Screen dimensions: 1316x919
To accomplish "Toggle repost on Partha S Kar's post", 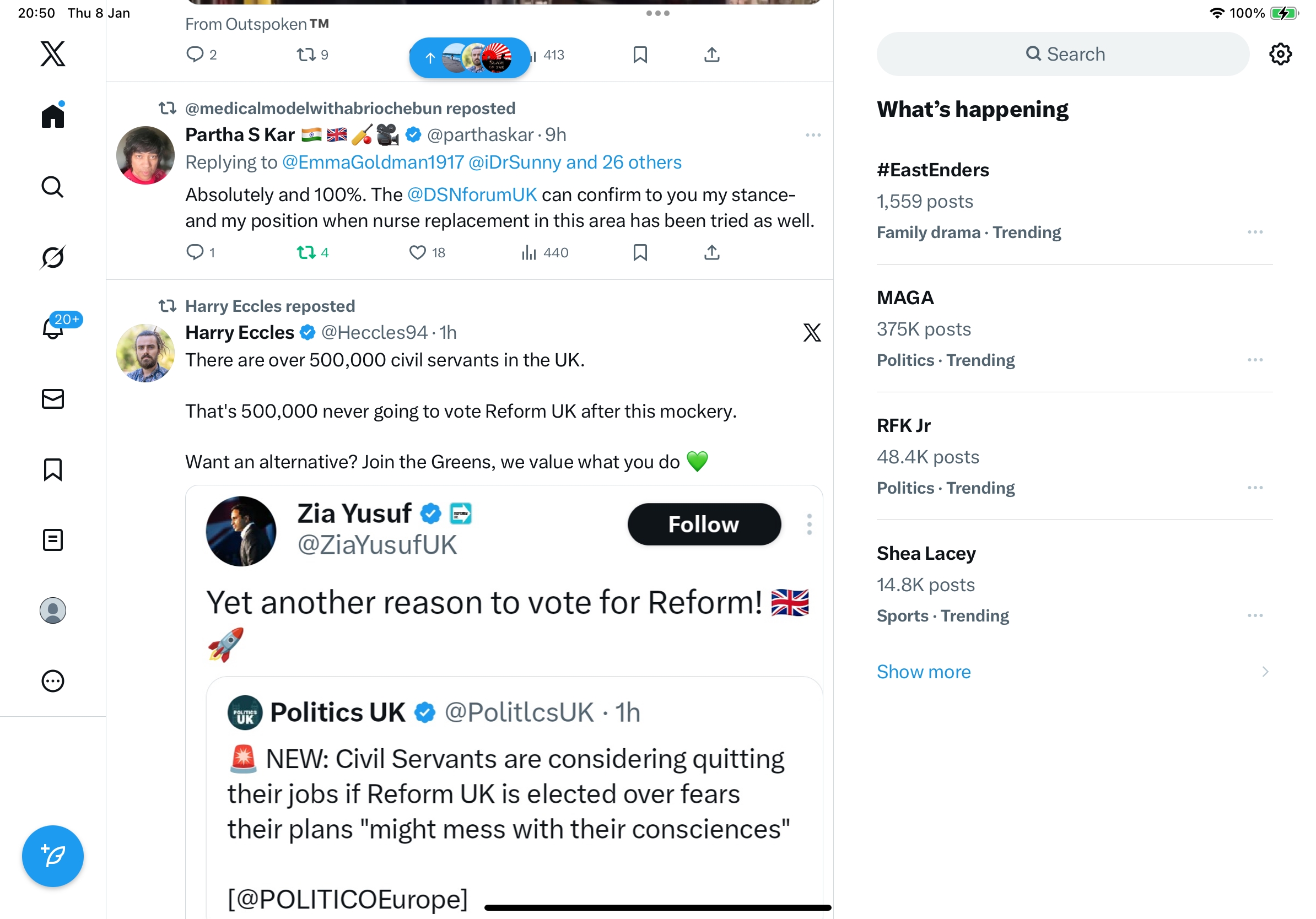I will coord(306,253).
